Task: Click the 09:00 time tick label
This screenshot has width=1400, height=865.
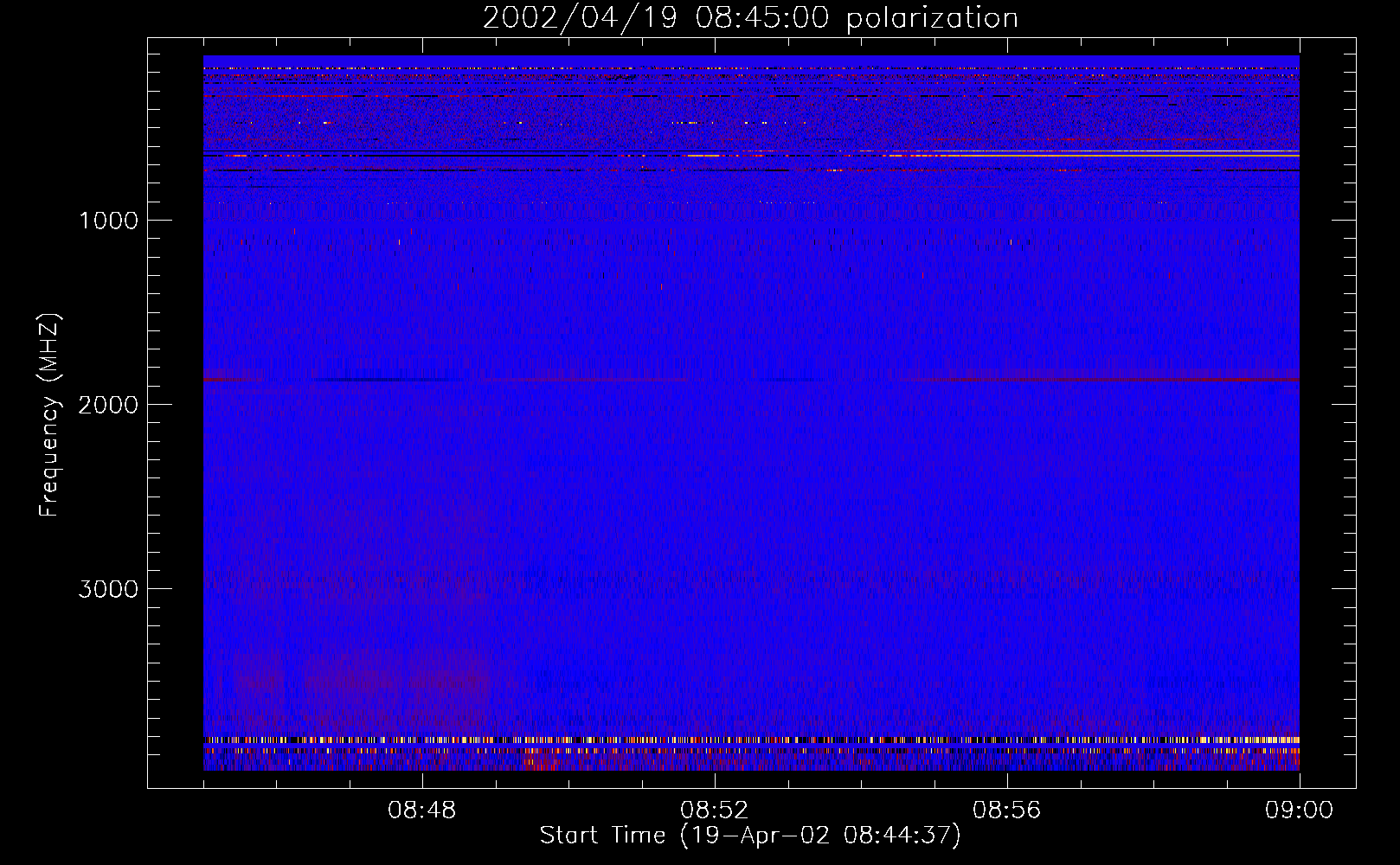Action: point(1299,811)
